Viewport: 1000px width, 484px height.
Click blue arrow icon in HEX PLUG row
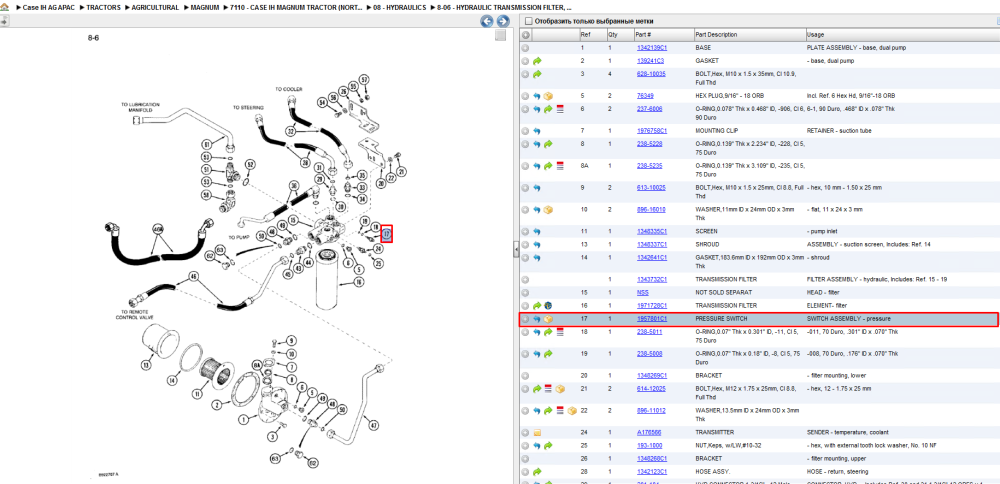click(537, 96)
